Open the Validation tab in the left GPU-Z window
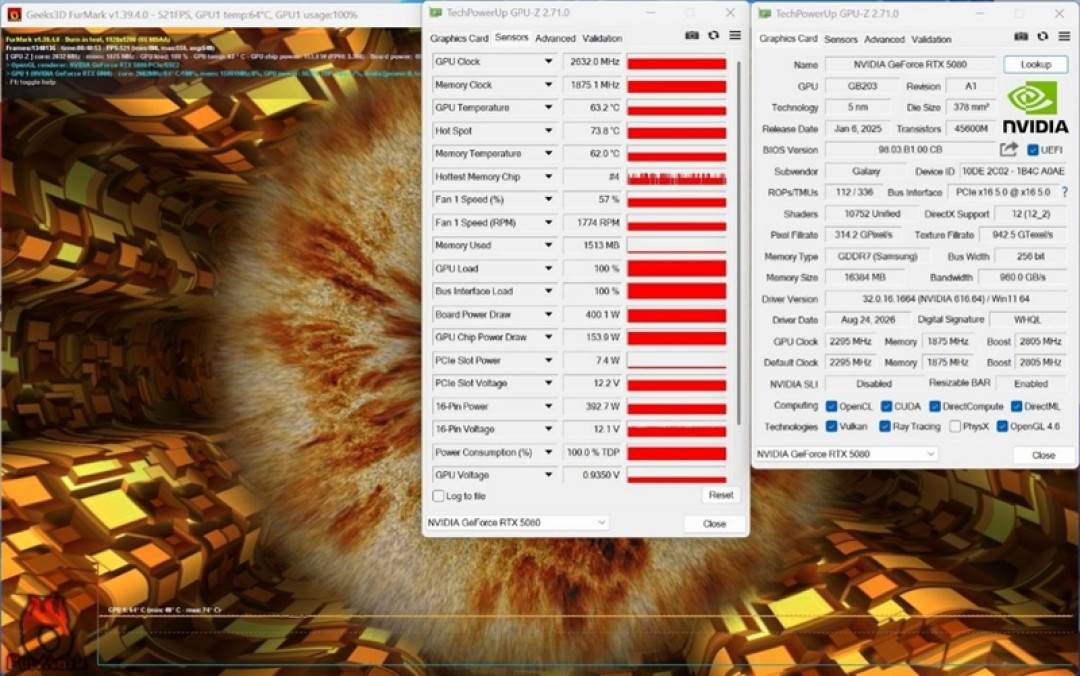 pos(602,39)
